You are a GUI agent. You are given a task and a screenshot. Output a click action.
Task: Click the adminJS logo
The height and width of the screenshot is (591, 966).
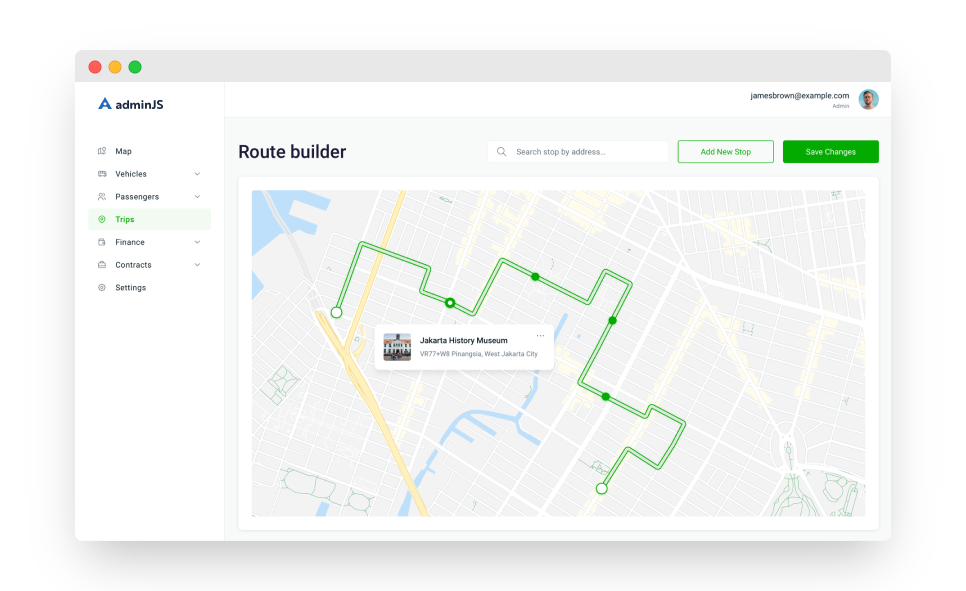click(131, 103)
